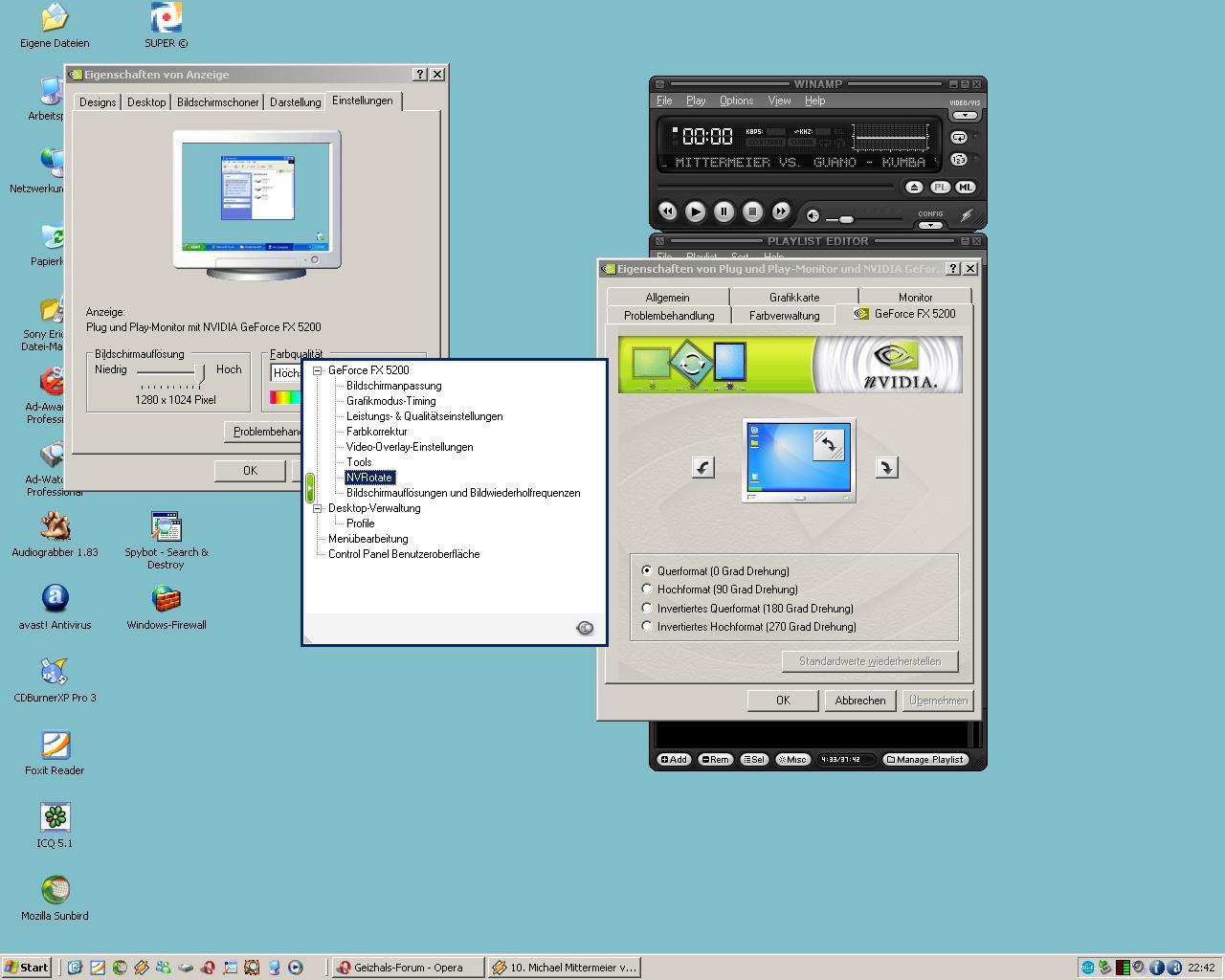The height and width of the screenshot is (980, 1225).
Task: Rotate display counterclockwise with left arrow
Action: pos(703,467)
